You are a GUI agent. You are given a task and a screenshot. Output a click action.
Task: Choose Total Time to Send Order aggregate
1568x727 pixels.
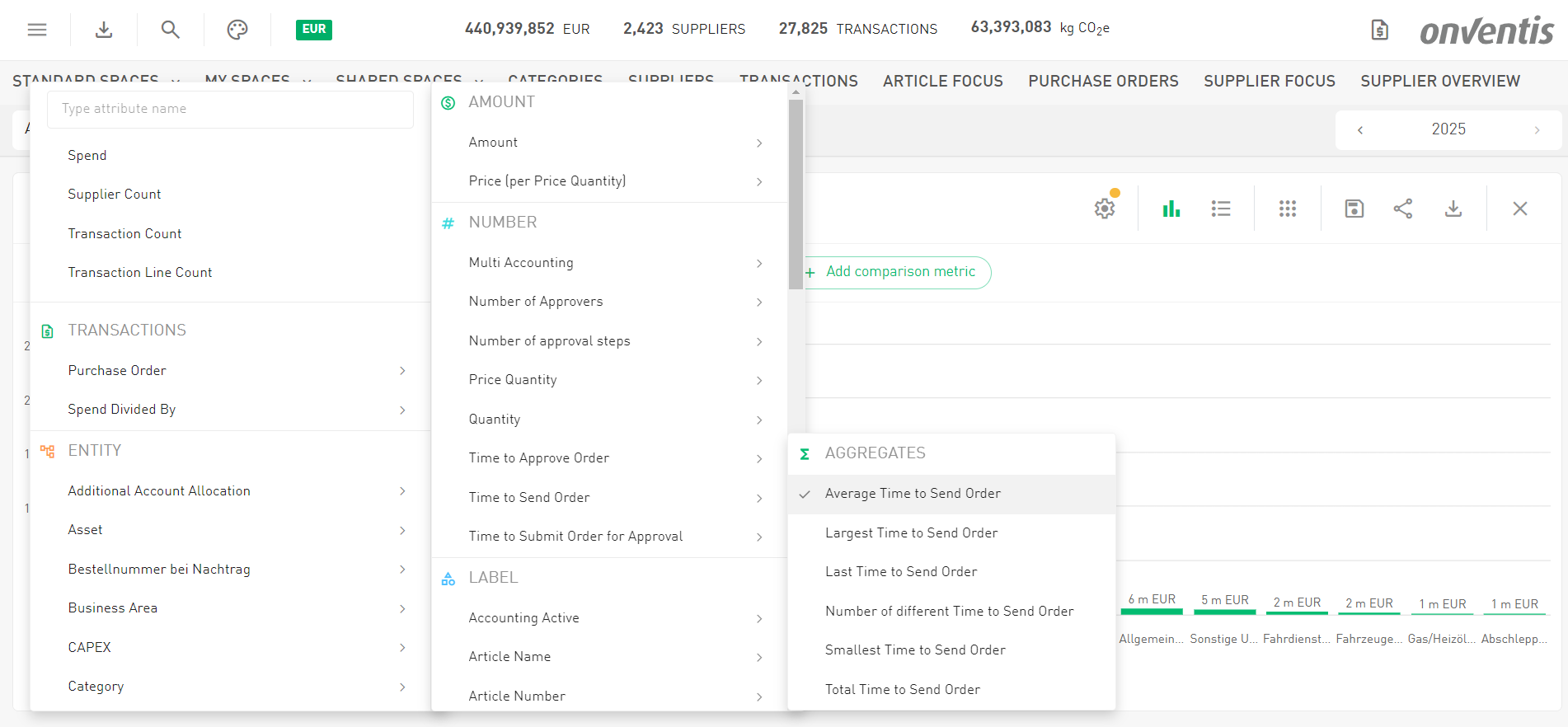coord(902,690)
